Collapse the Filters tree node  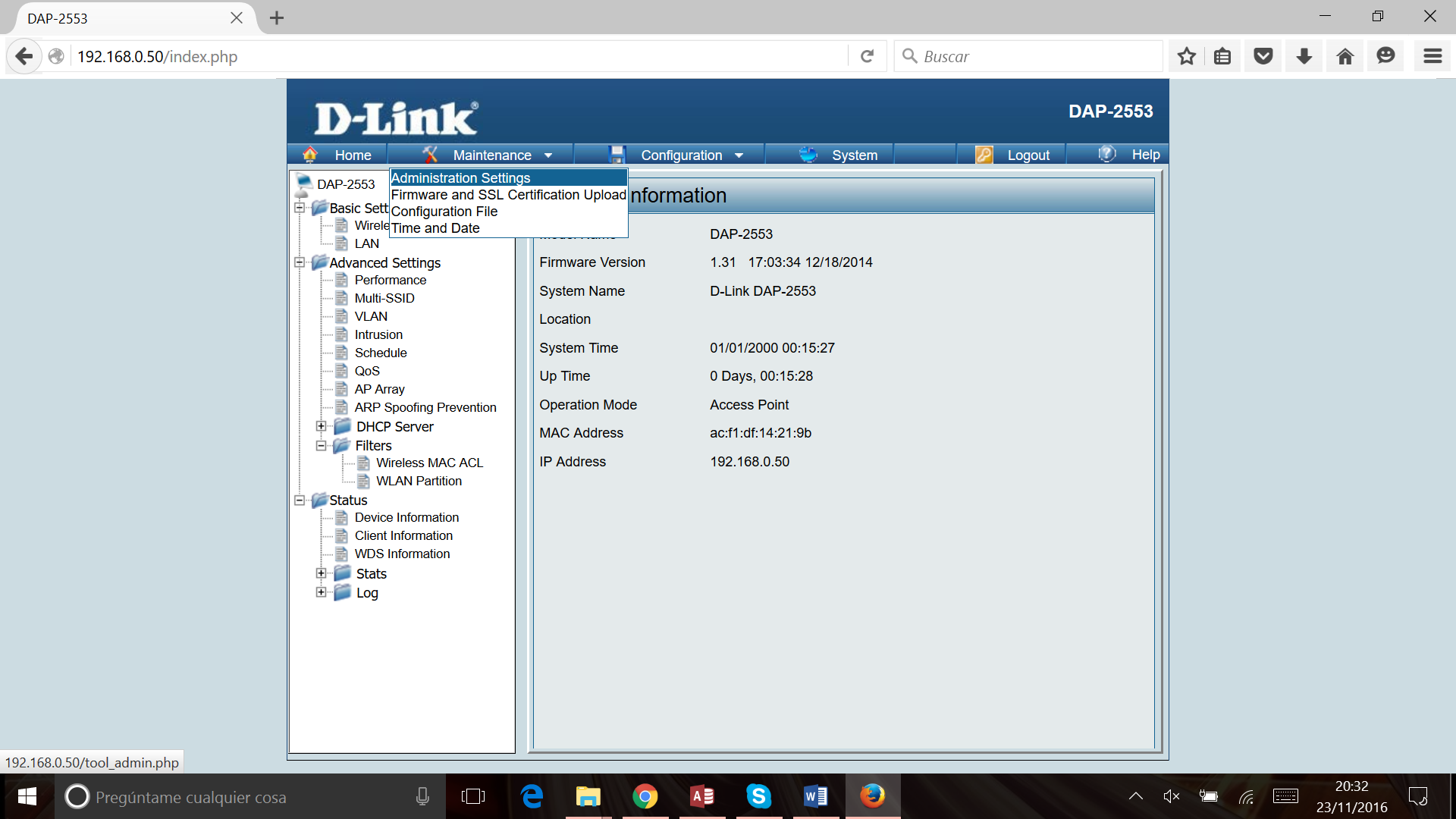coord(322,446)
